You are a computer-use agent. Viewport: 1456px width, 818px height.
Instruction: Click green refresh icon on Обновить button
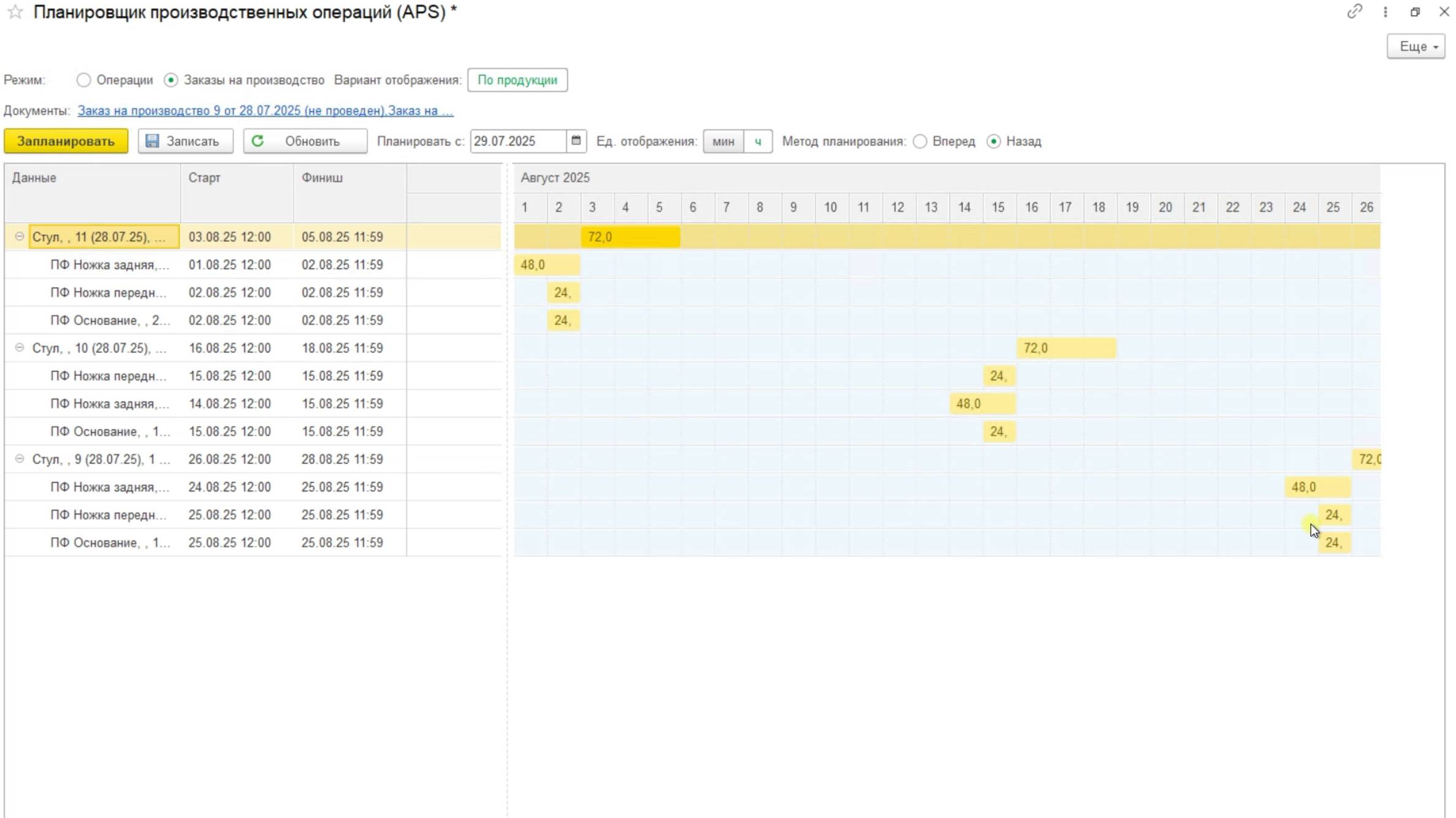[x=257, y=141]
